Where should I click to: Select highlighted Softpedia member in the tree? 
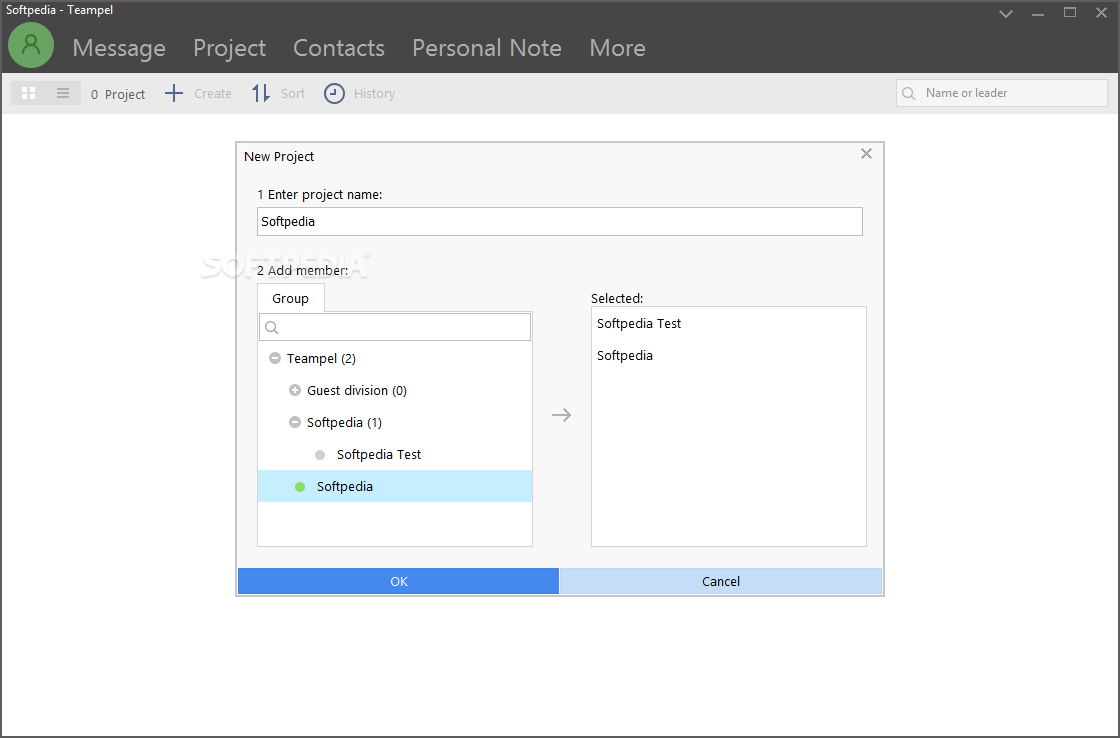click(395, 486)
